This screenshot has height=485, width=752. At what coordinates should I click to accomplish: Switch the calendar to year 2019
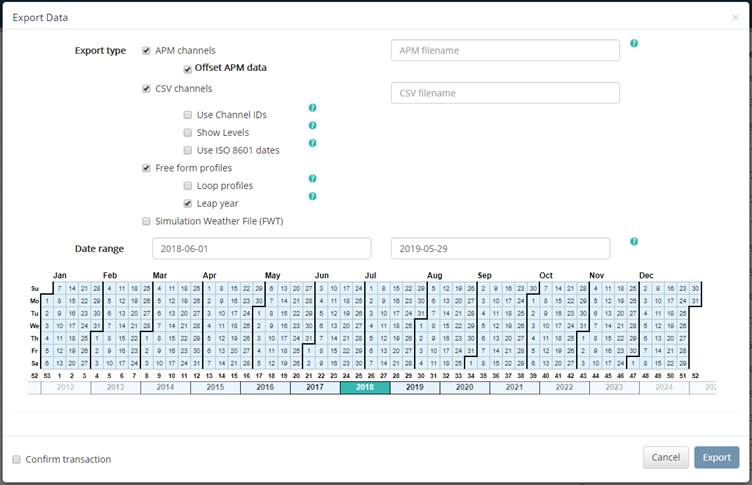coord(415,388)
